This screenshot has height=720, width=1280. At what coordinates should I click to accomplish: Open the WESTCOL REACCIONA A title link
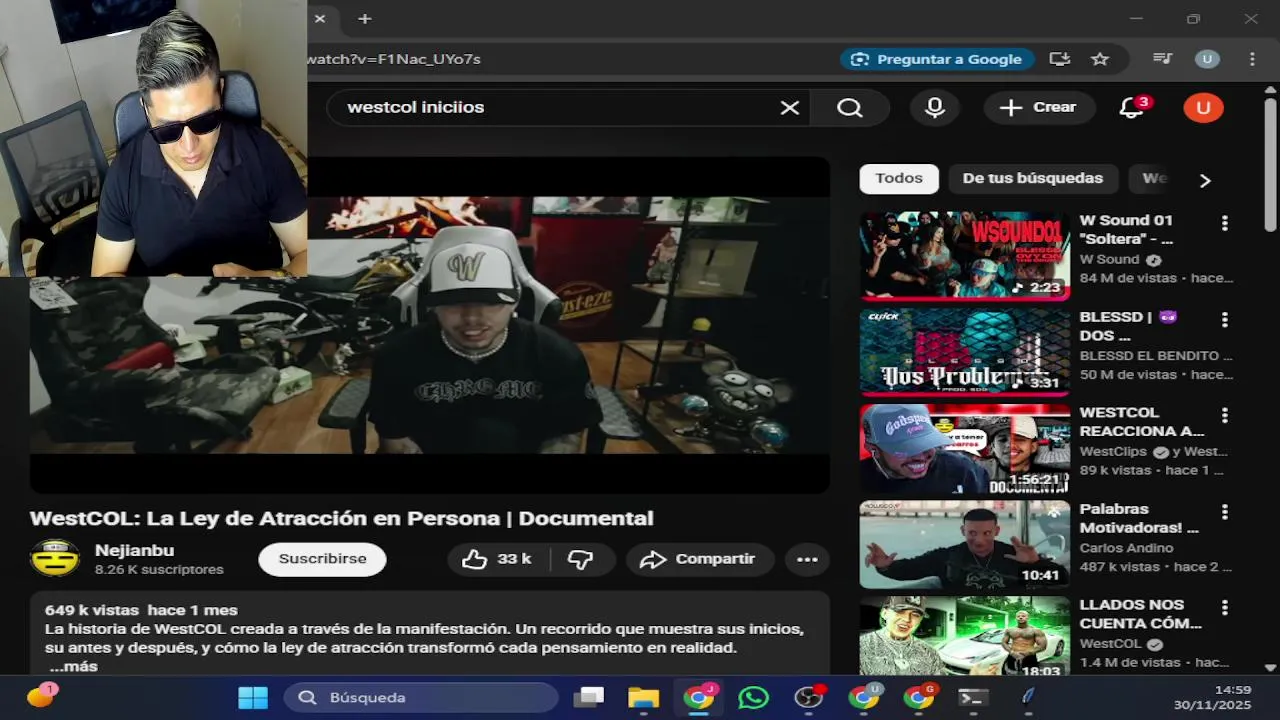tap(1142, 422)
